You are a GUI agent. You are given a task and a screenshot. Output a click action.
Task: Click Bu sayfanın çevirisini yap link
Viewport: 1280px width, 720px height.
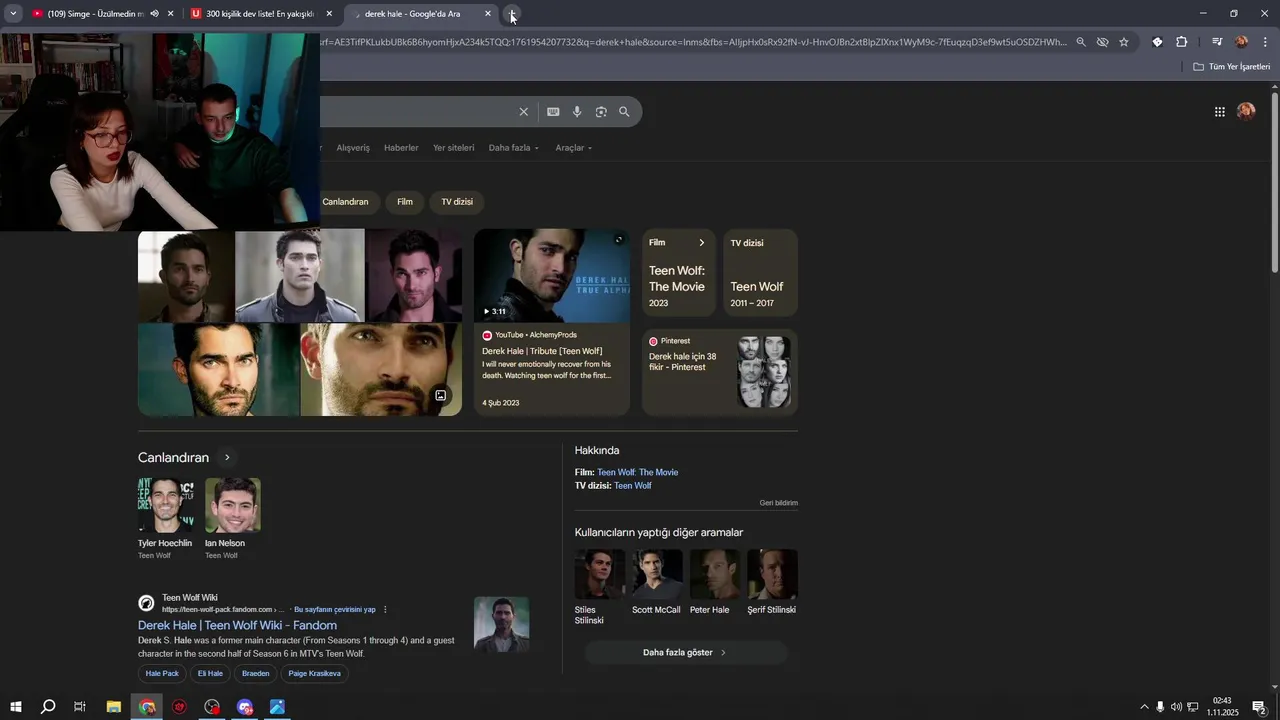(335, 610)
